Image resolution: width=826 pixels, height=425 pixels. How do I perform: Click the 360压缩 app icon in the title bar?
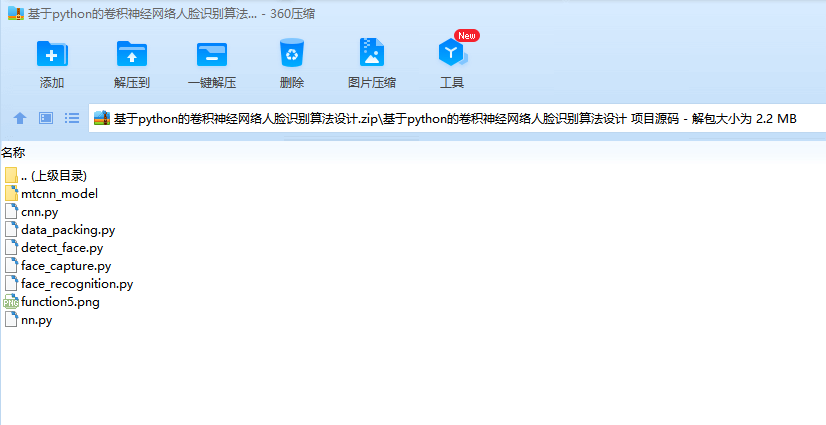[16, 13]
